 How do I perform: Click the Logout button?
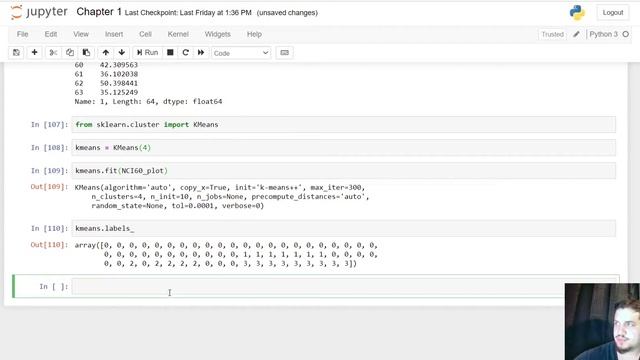[613, 13]
